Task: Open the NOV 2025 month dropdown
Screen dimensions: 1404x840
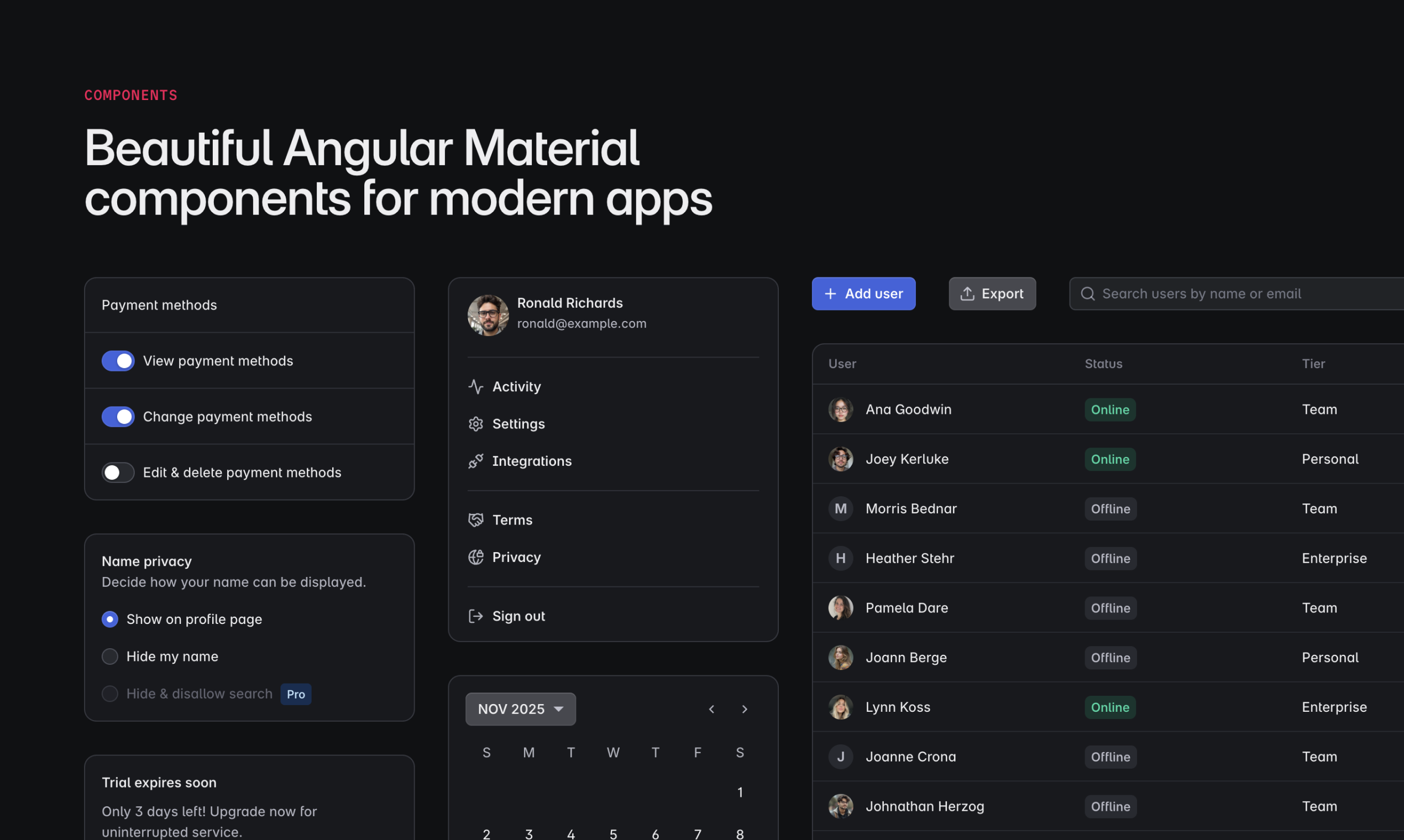Action: click(520, 708)
